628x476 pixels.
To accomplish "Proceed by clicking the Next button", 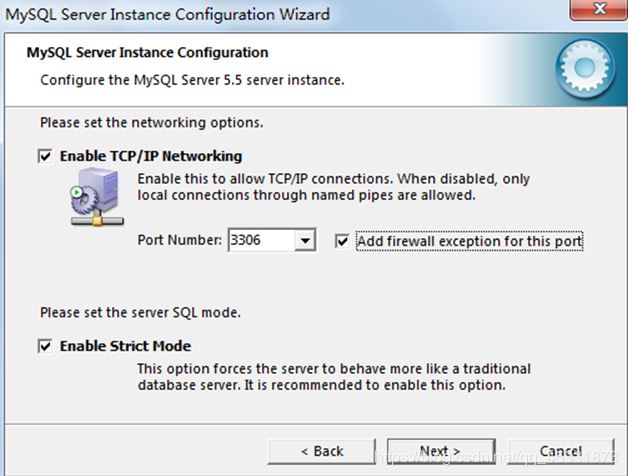I will tap(440, 451).
